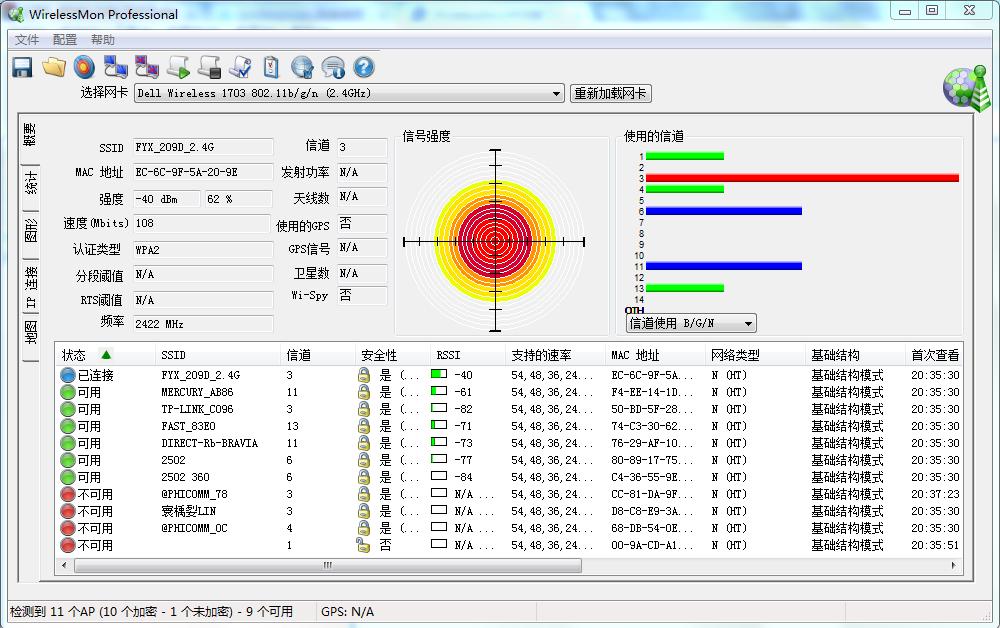This screenshot has width=1000, height=628.
Task: Open the 帮助 menu
Action: pos(103,40)
